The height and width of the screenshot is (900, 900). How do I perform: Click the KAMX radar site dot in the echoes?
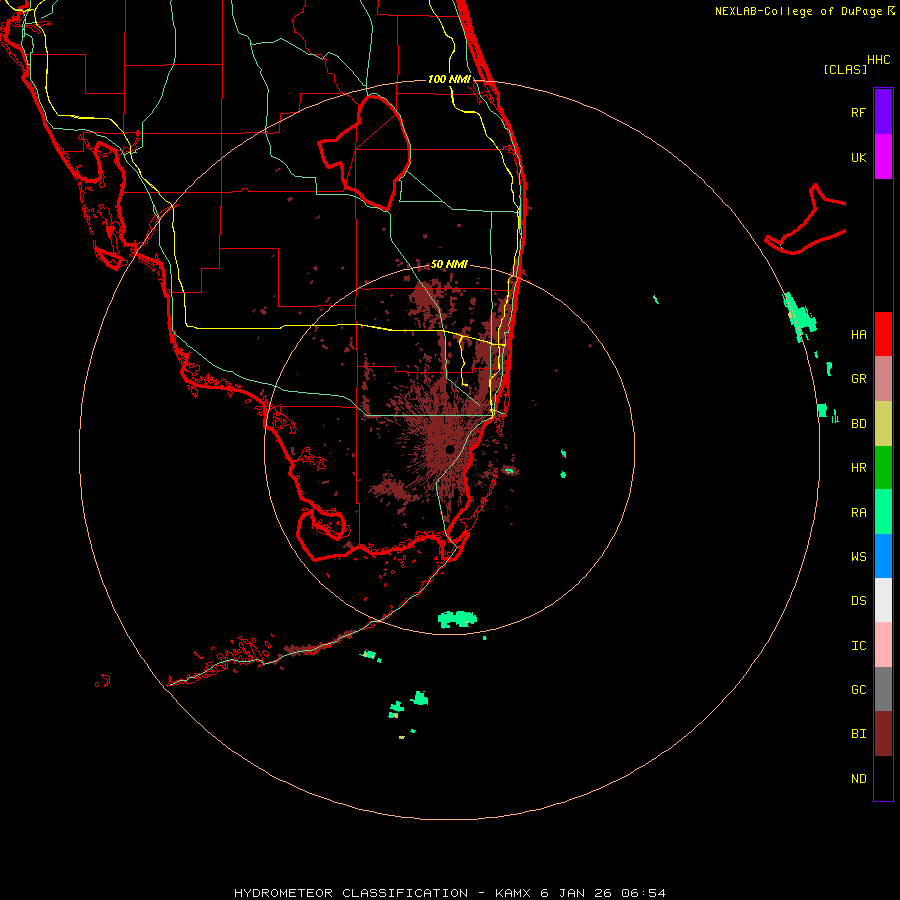pos(450,449)
